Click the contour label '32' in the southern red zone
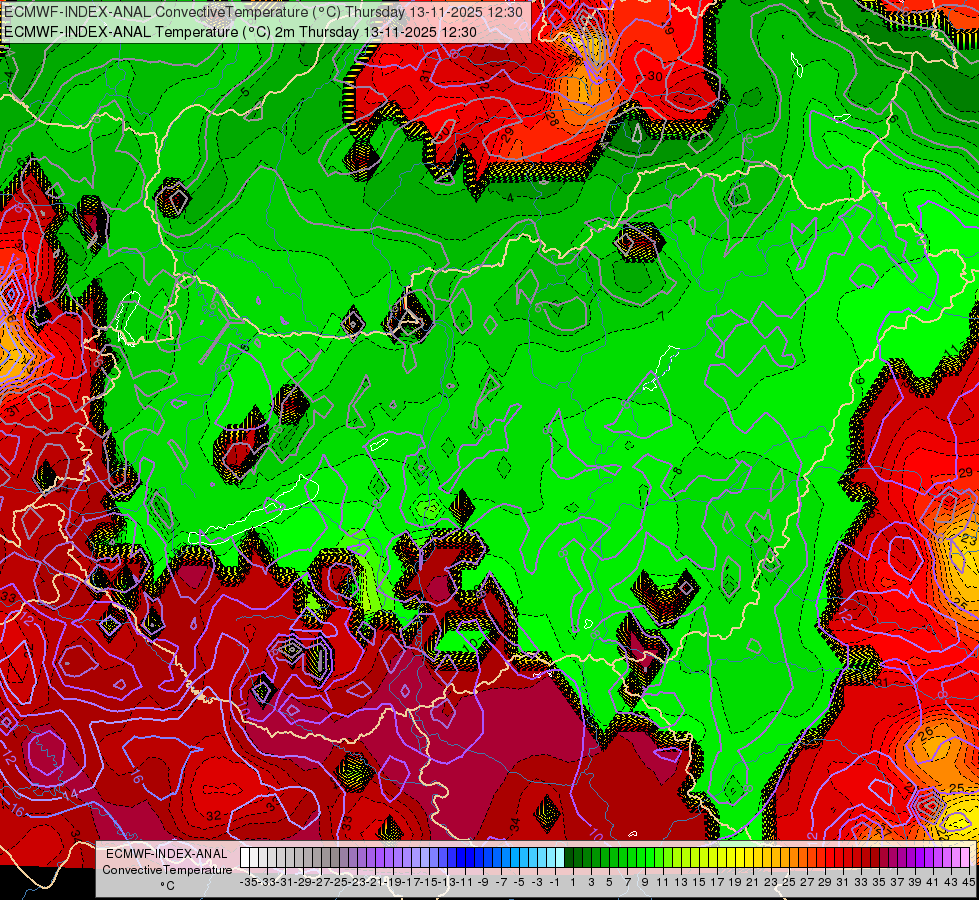 pyautogui.click(x=213, y=816)
